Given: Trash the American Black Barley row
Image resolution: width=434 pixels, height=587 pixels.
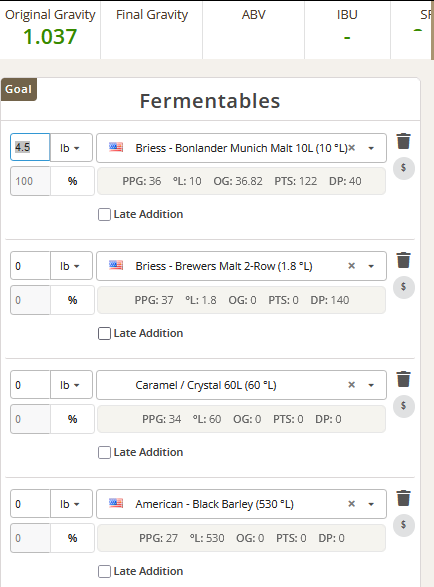Looking at the screenshot, I should 404,498.
